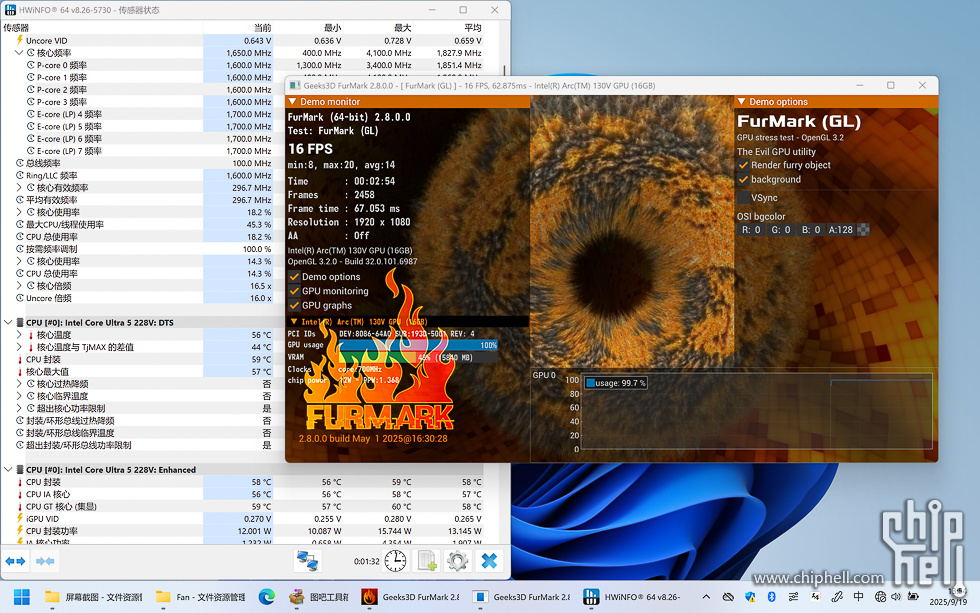Open the pen menu tray icon
Viewport: 980px width, 613px height.
(x=837, y=597)
